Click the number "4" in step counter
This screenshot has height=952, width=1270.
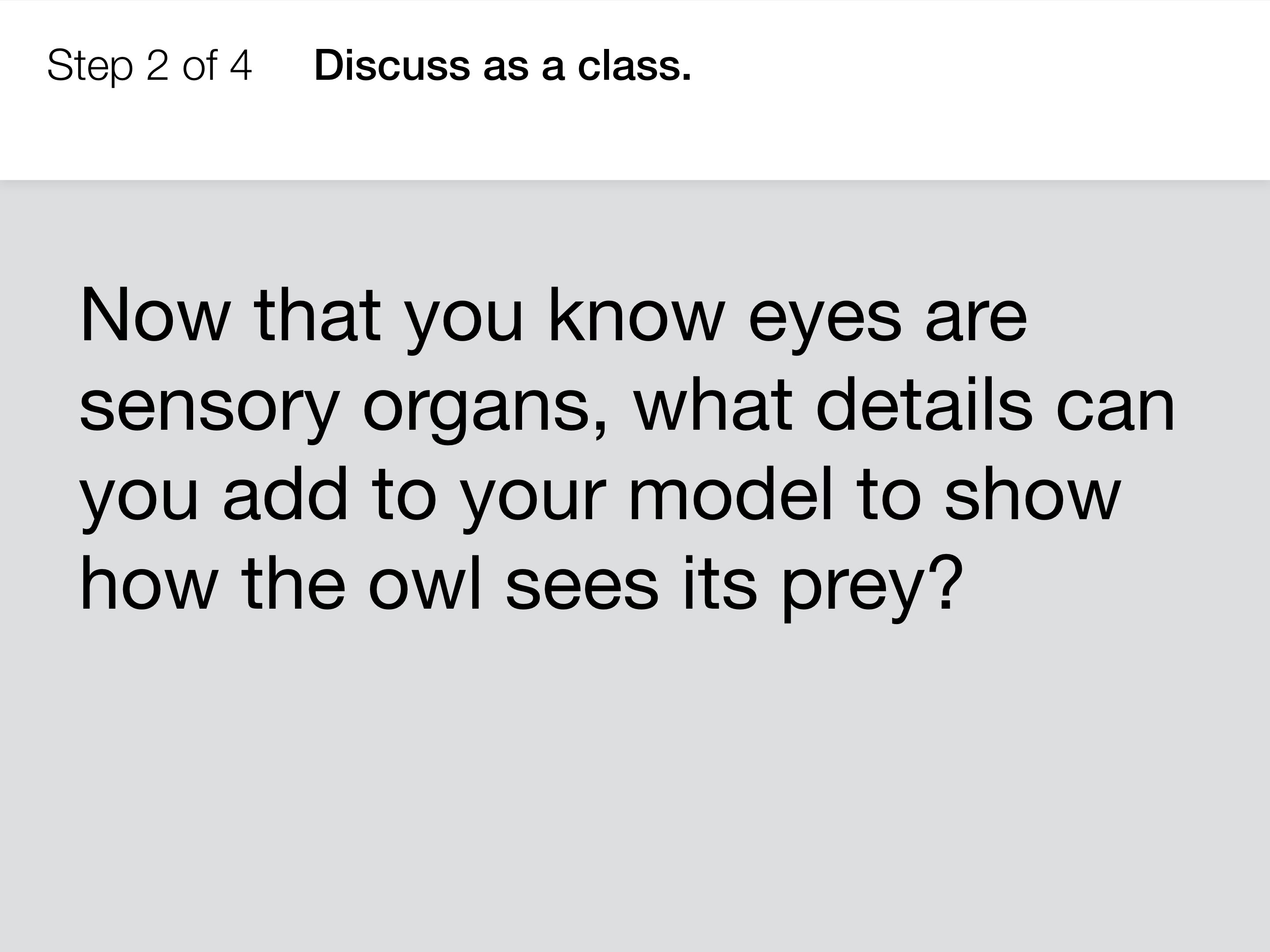click(241, 65)
